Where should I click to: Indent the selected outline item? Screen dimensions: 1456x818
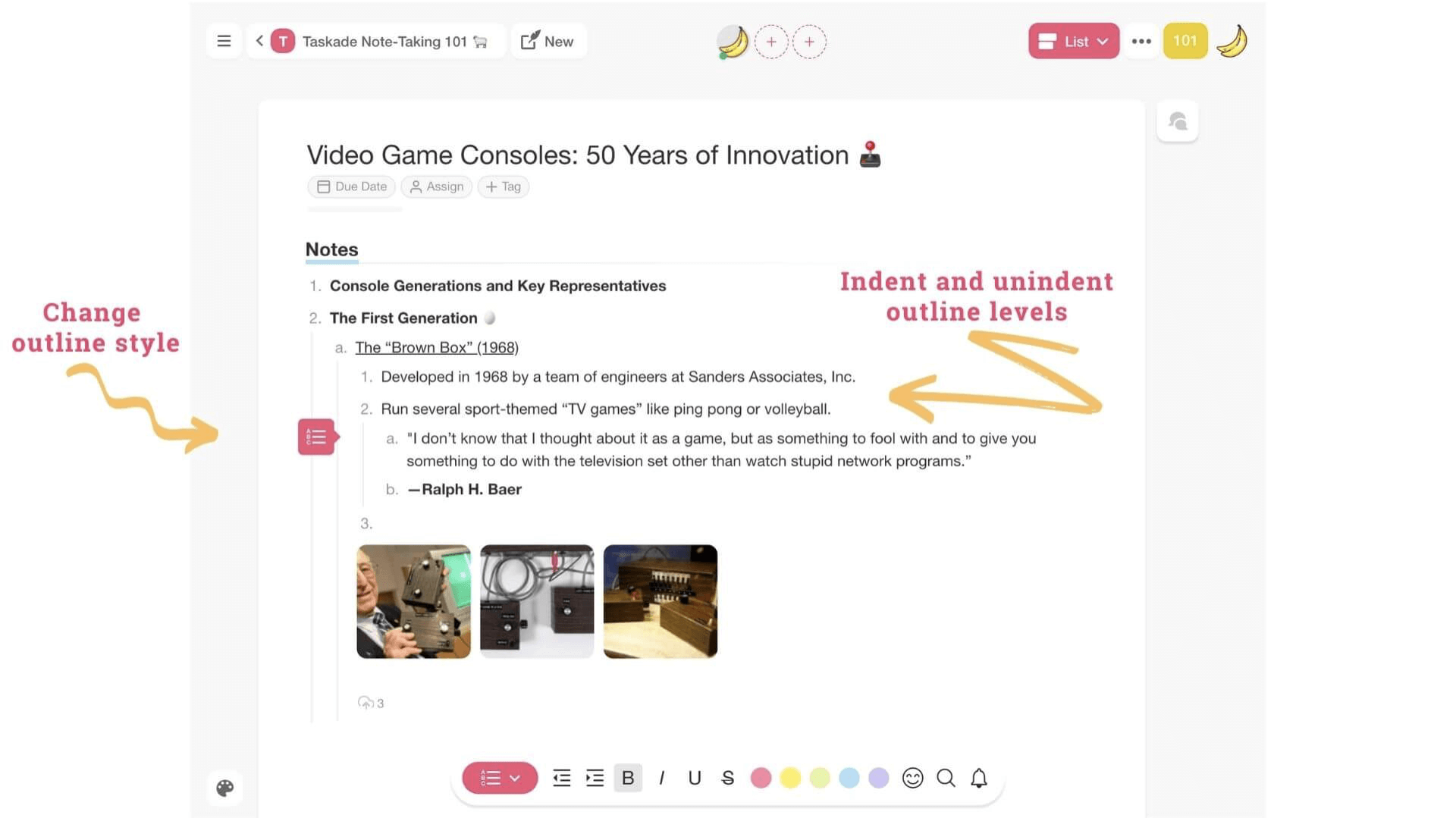(x=595, y=778)
